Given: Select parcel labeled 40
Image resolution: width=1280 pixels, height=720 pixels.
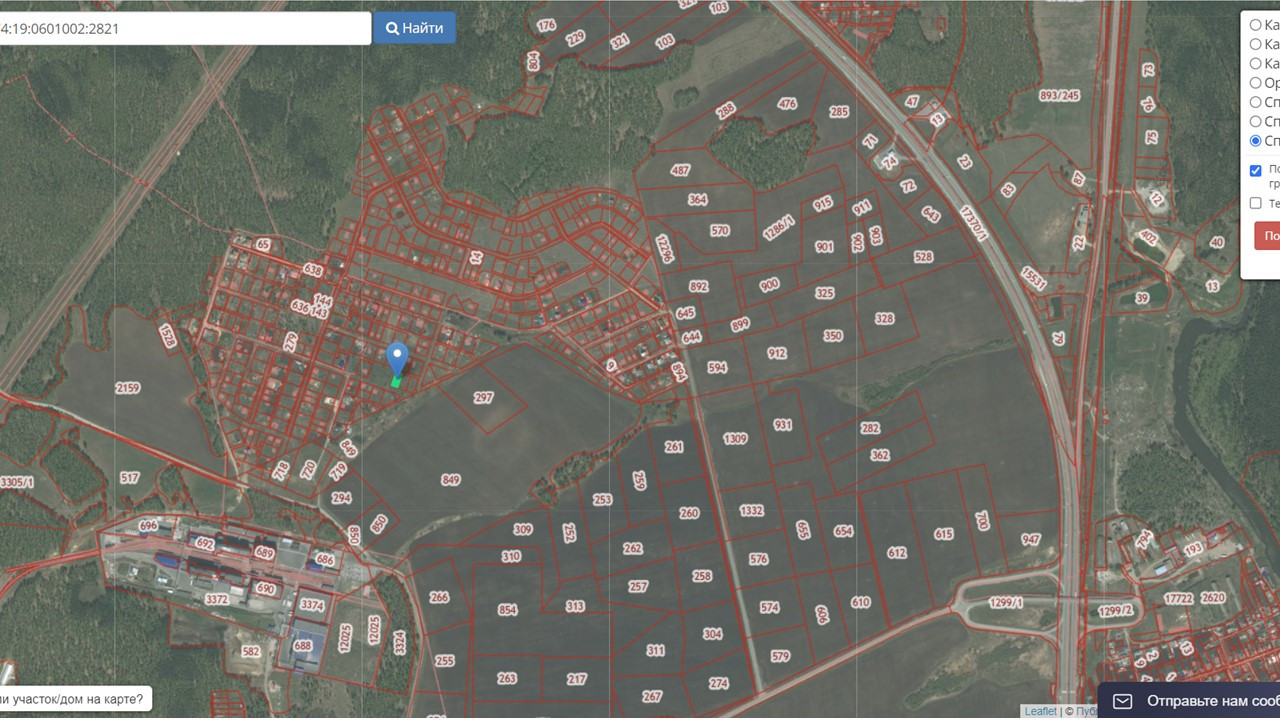Looking at the screenshot, I should click(1216, 243).
